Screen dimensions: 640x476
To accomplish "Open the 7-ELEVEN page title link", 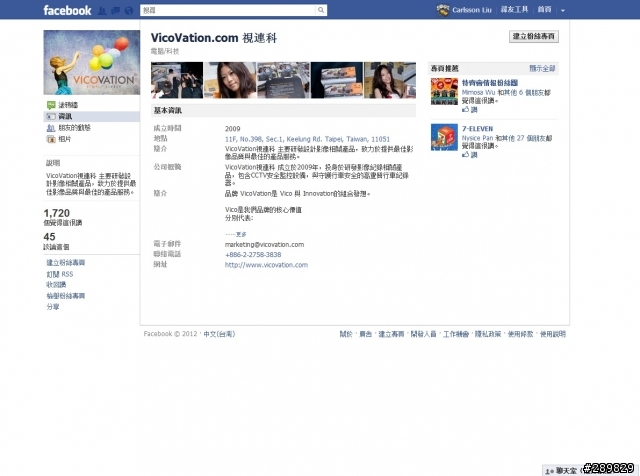I will [477, 129].
